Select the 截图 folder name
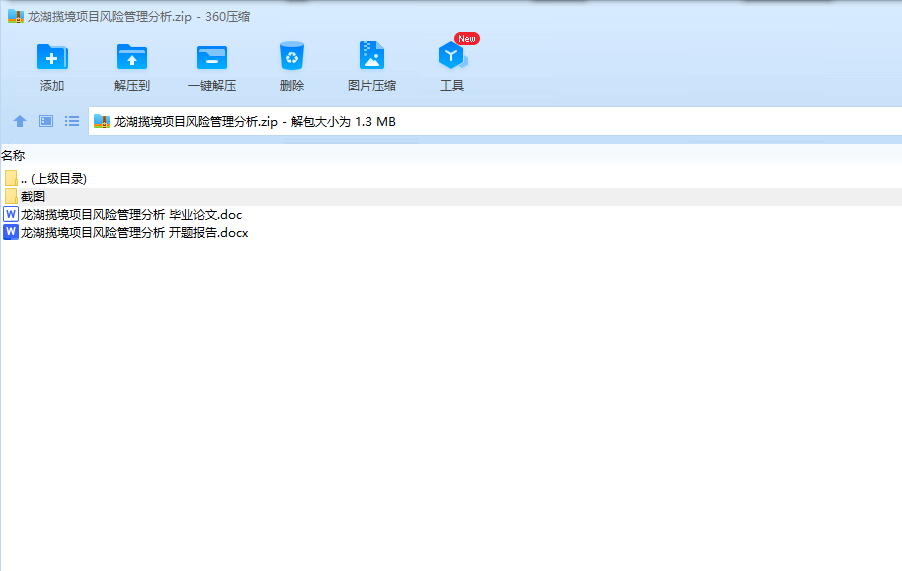 click(33, 197)
